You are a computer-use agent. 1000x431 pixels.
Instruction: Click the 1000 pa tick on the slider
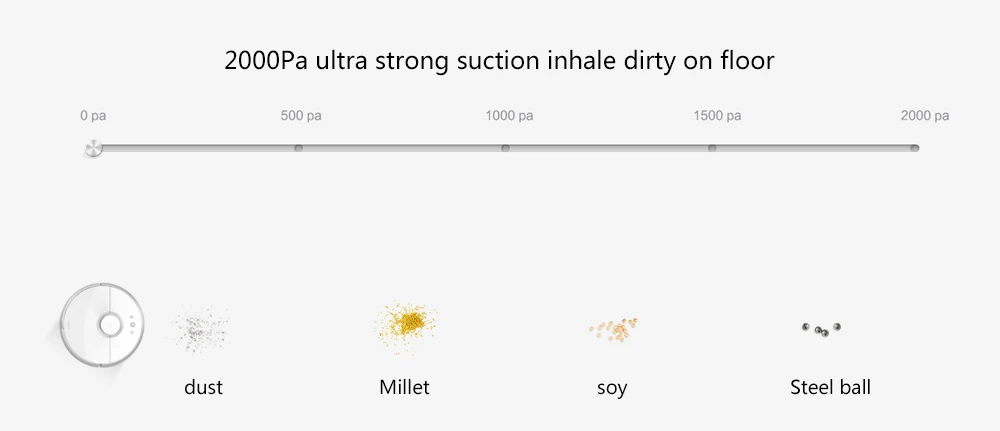pos(505,148)
